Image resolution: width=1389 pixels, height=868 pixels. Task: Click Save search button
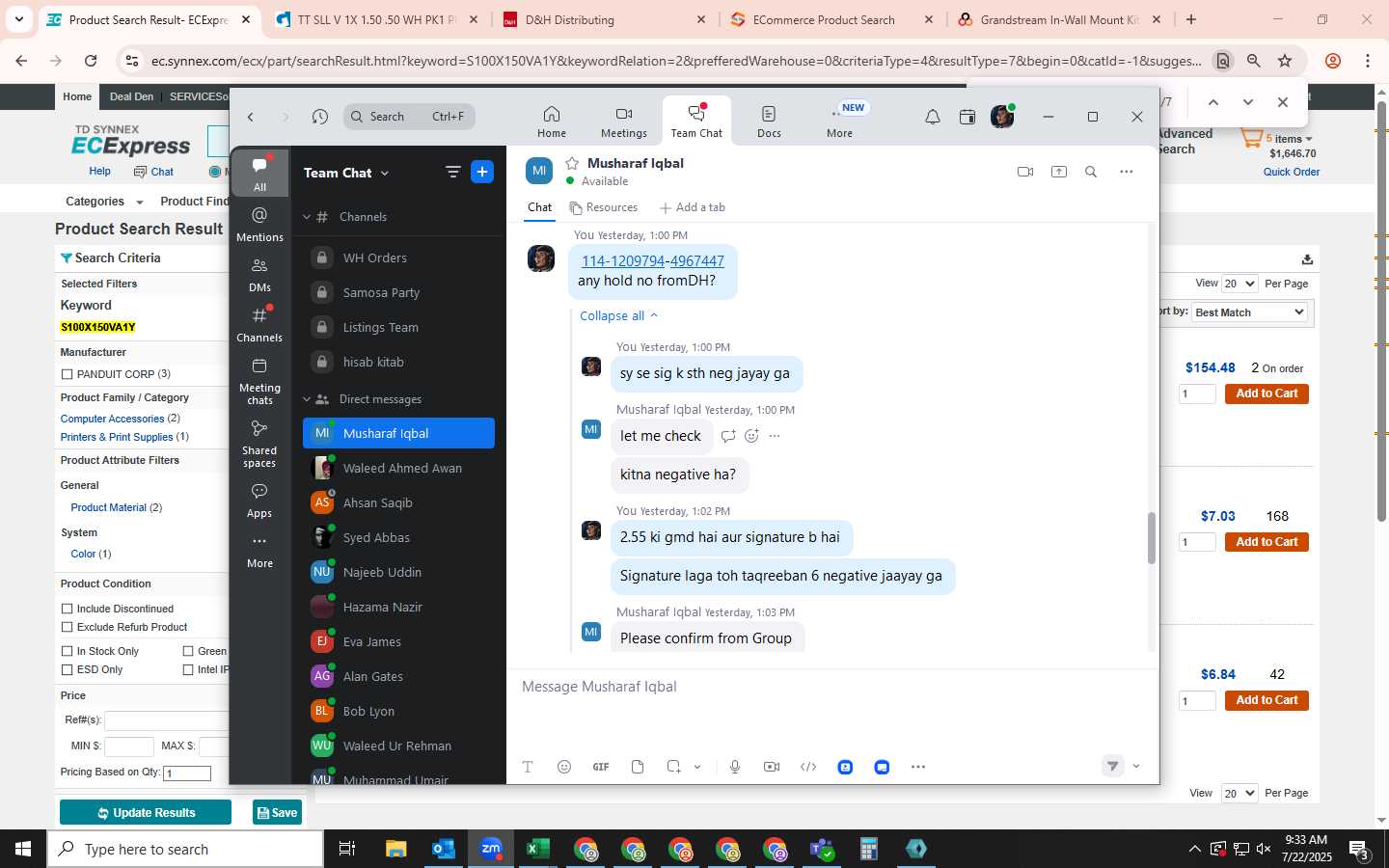click(277, 812)
